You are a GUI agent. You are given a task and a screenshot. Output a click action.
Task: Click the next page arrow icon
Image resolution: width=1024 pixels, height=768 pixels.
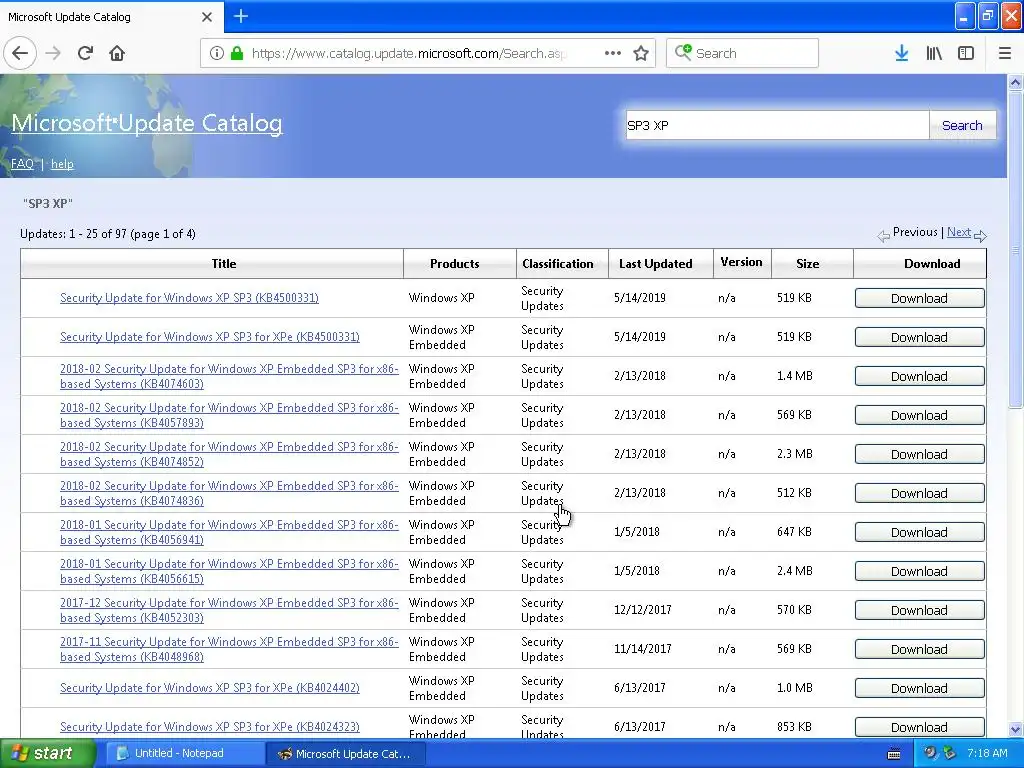point(980,236)
